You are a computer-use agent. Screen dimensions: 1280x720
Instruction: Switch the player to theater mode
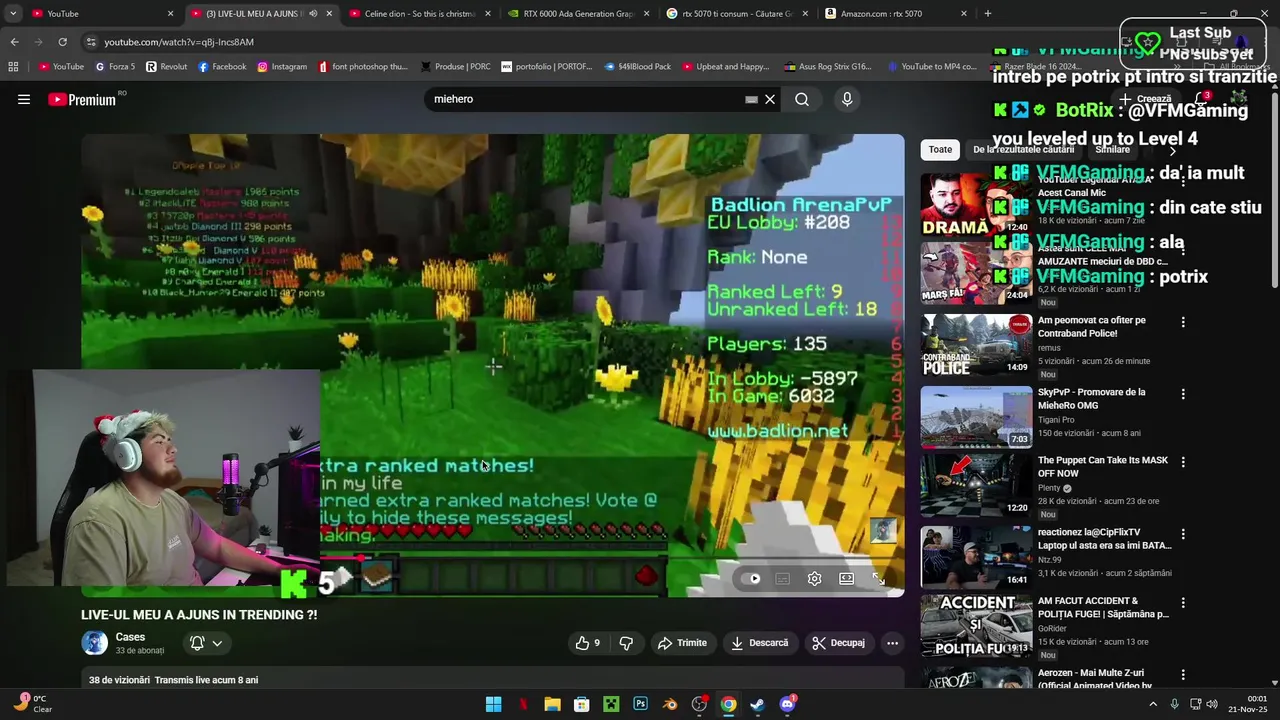coord(847,578)
